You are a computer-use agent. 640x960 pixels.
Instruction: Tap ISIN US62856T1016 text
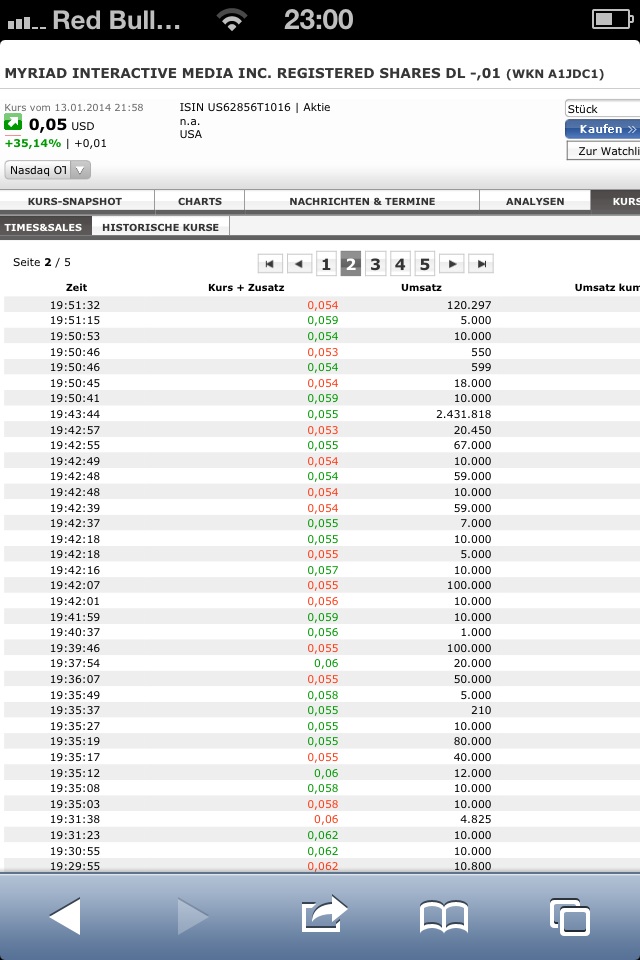point(235,107)
